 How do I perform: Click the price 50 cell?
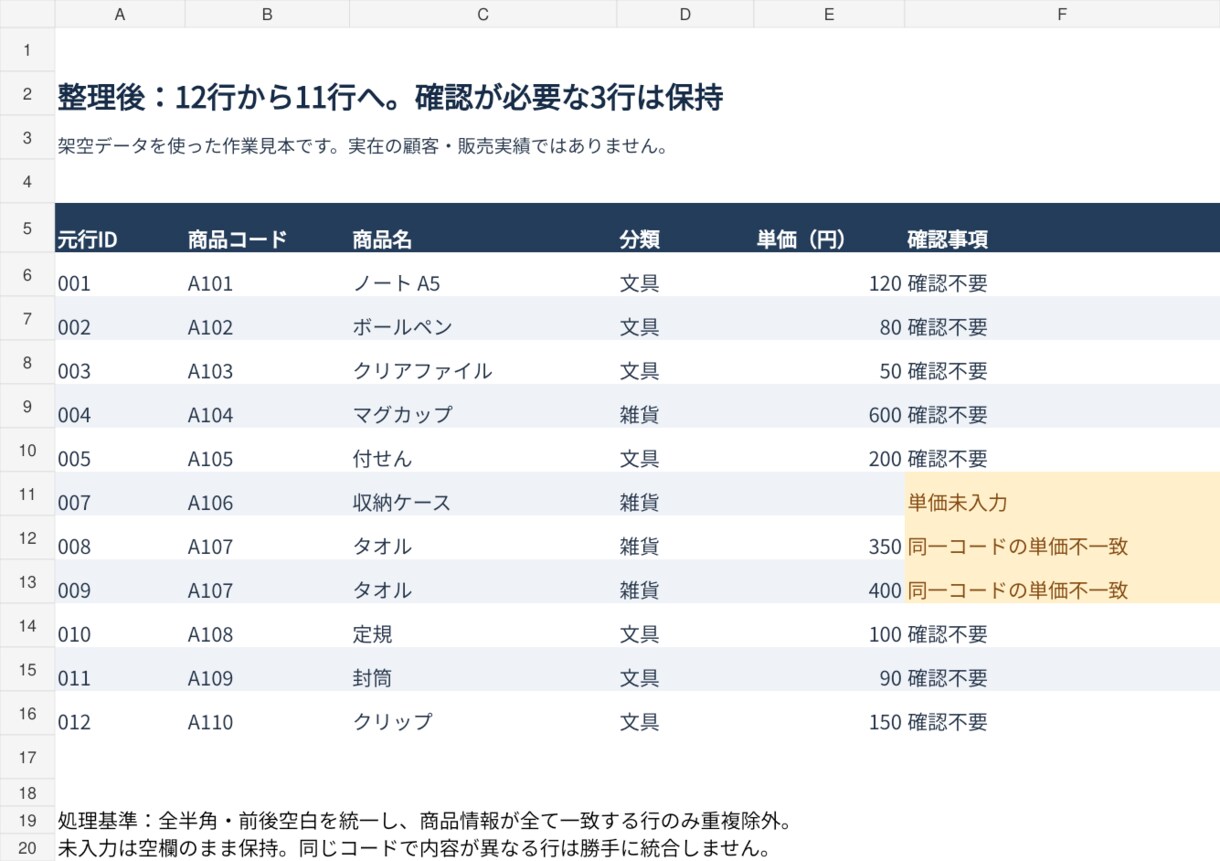coord(829,363)
